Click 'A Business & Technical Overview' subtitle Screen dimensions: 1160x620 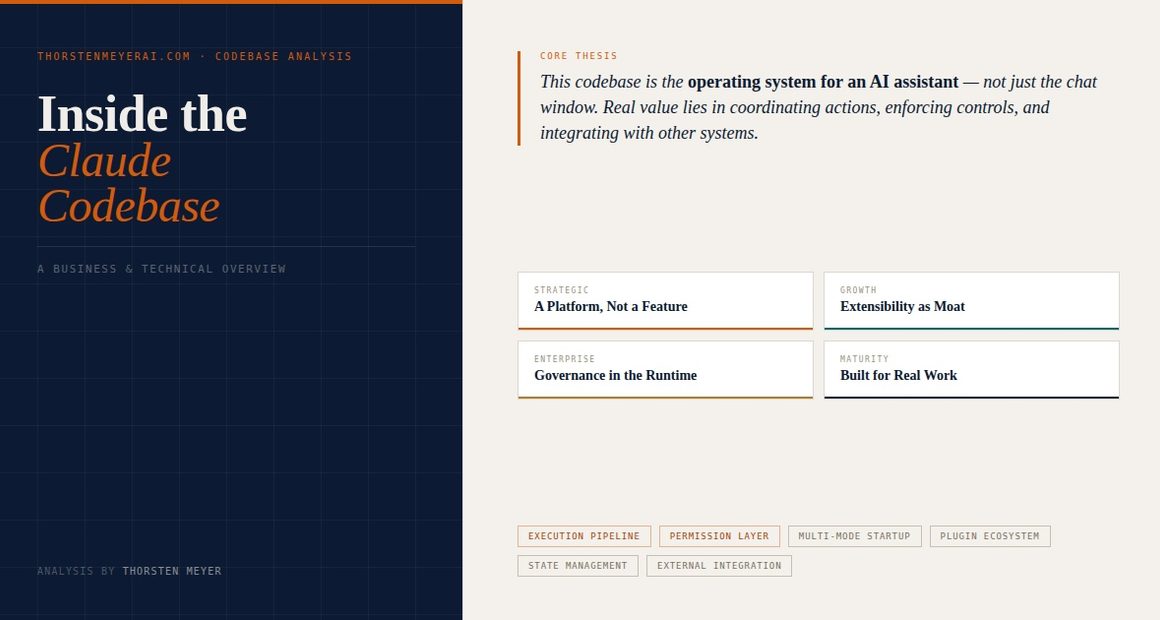(161, 269)
